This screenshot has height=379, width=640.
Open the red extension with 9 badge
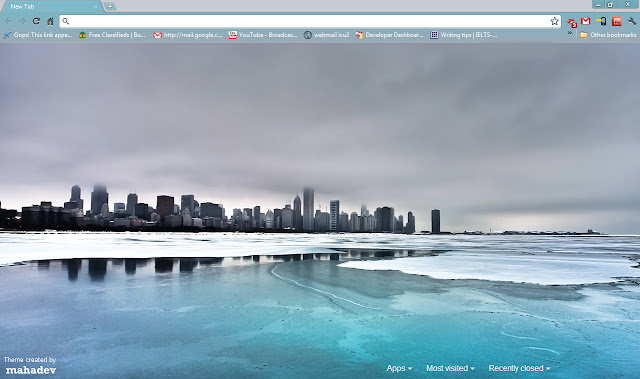click(x=572, y=22)
